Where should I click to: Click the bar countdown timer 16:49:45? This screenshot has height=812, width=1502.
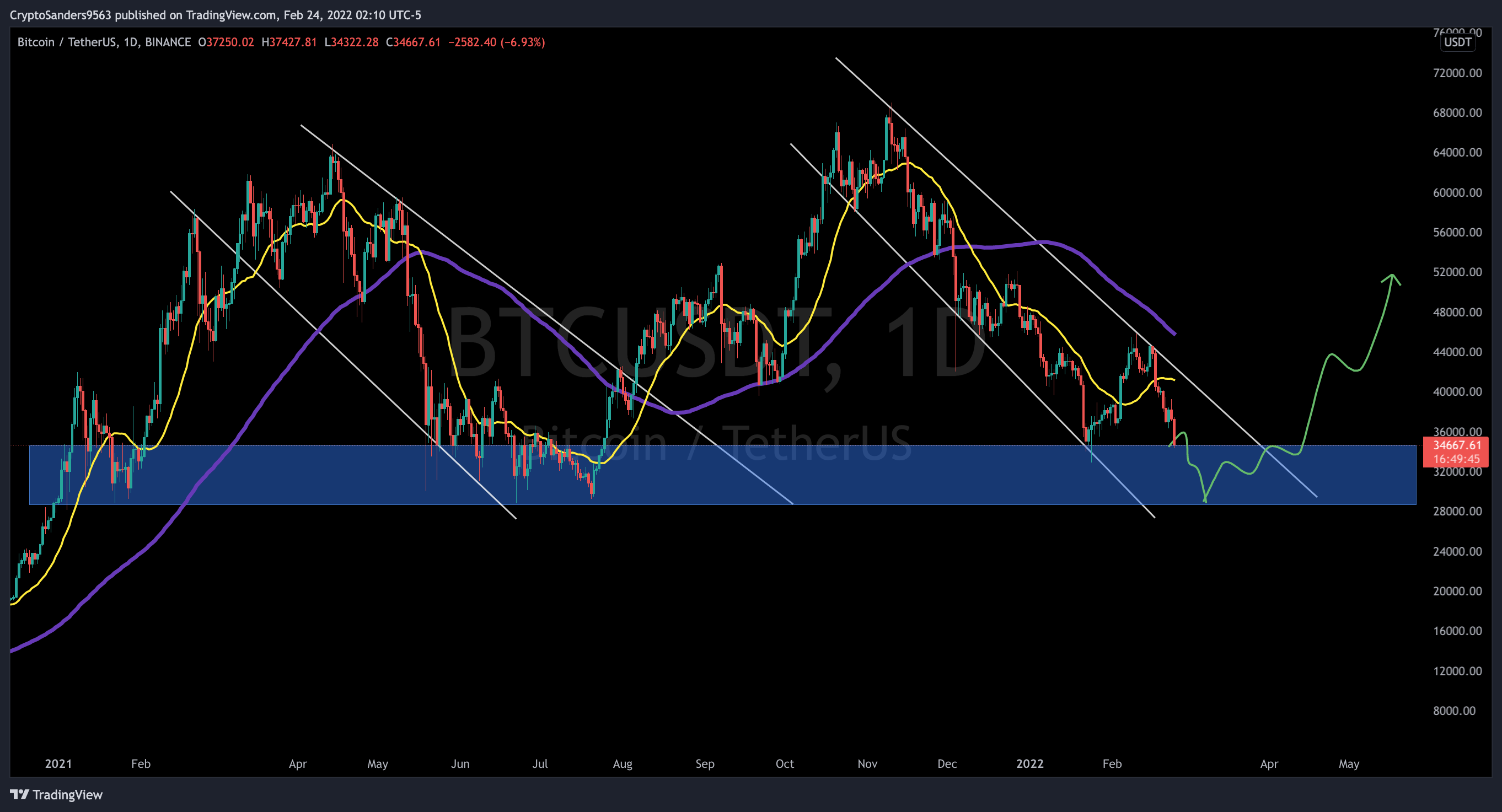[x=1457, y=459]
